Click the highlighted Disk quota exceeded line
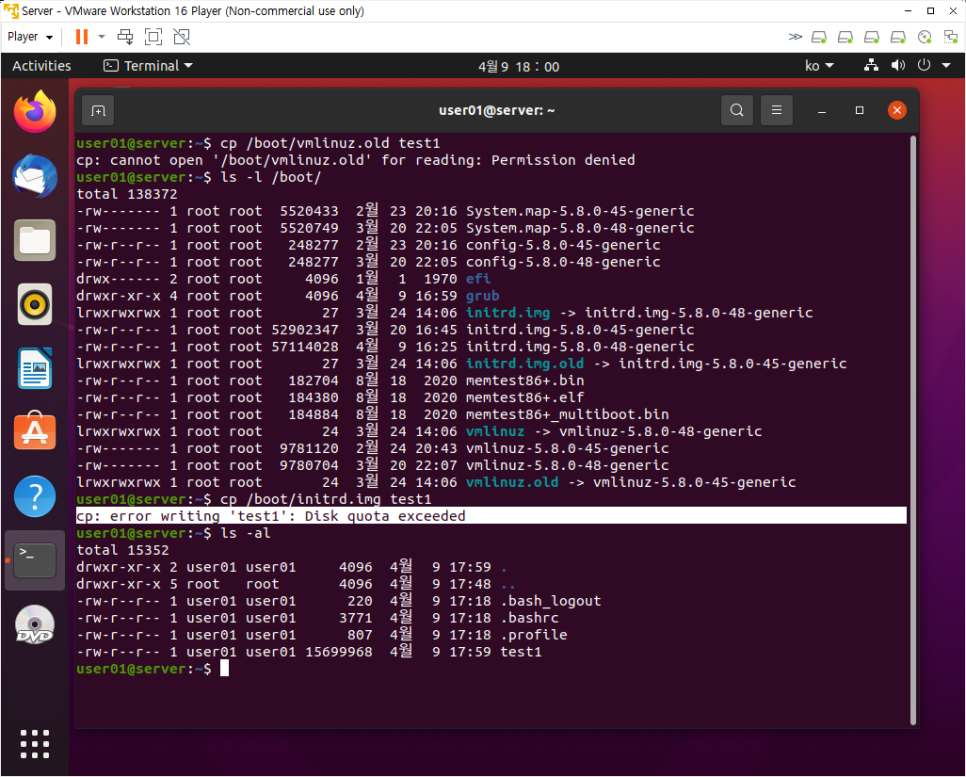This screenshot has width=966, height=777. click(x=491, y=516)
